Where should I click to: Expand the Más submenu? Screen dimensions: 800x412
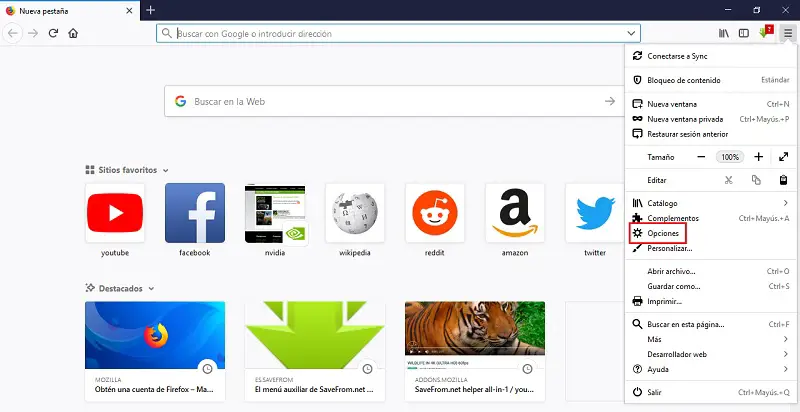point(712,339)
